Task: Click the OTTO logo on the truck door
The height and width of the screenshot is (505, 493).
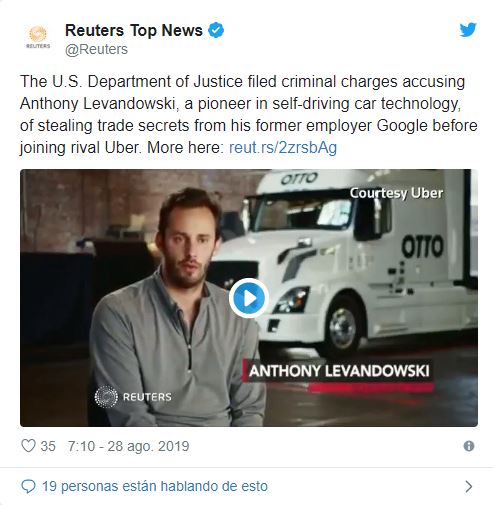Action: click(x=423, y=246)
